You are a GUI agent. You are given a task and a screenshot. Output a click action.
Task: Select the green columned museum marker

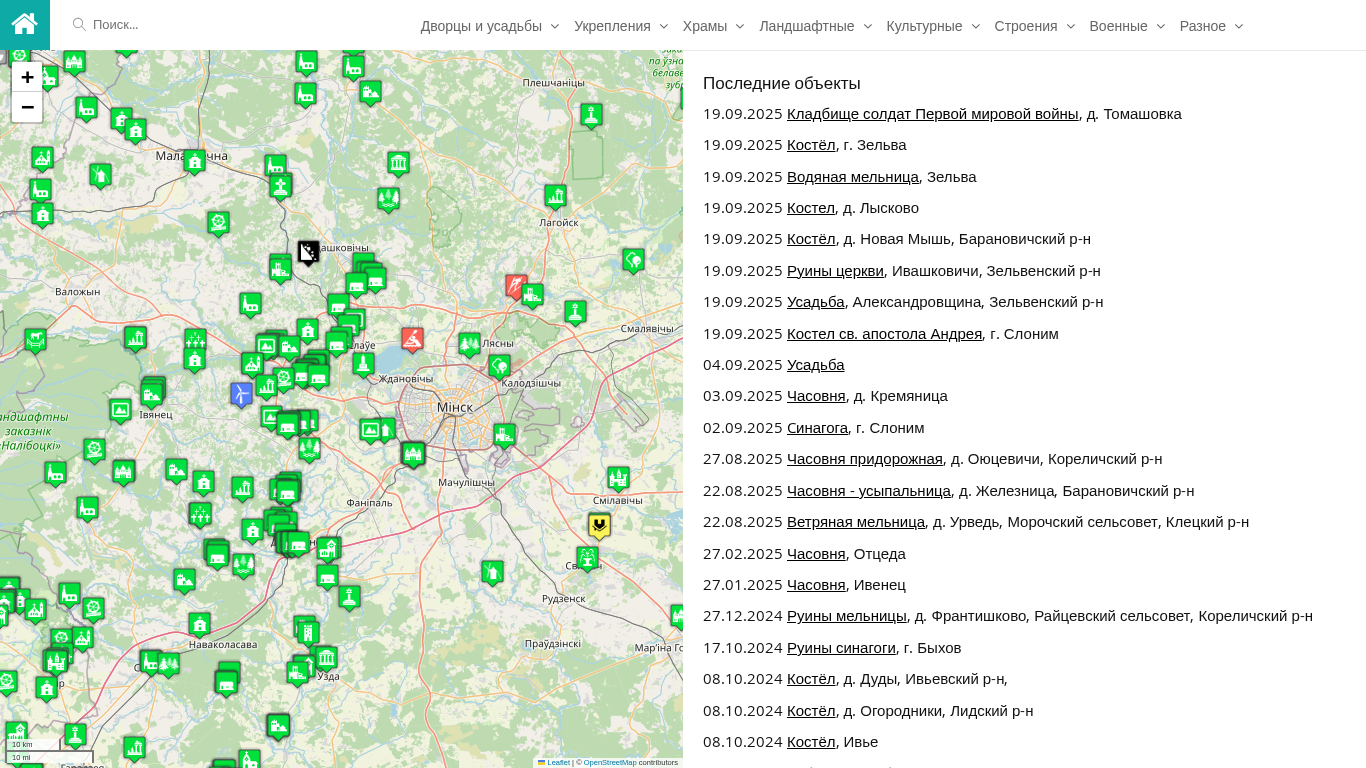tap(398, 163)
